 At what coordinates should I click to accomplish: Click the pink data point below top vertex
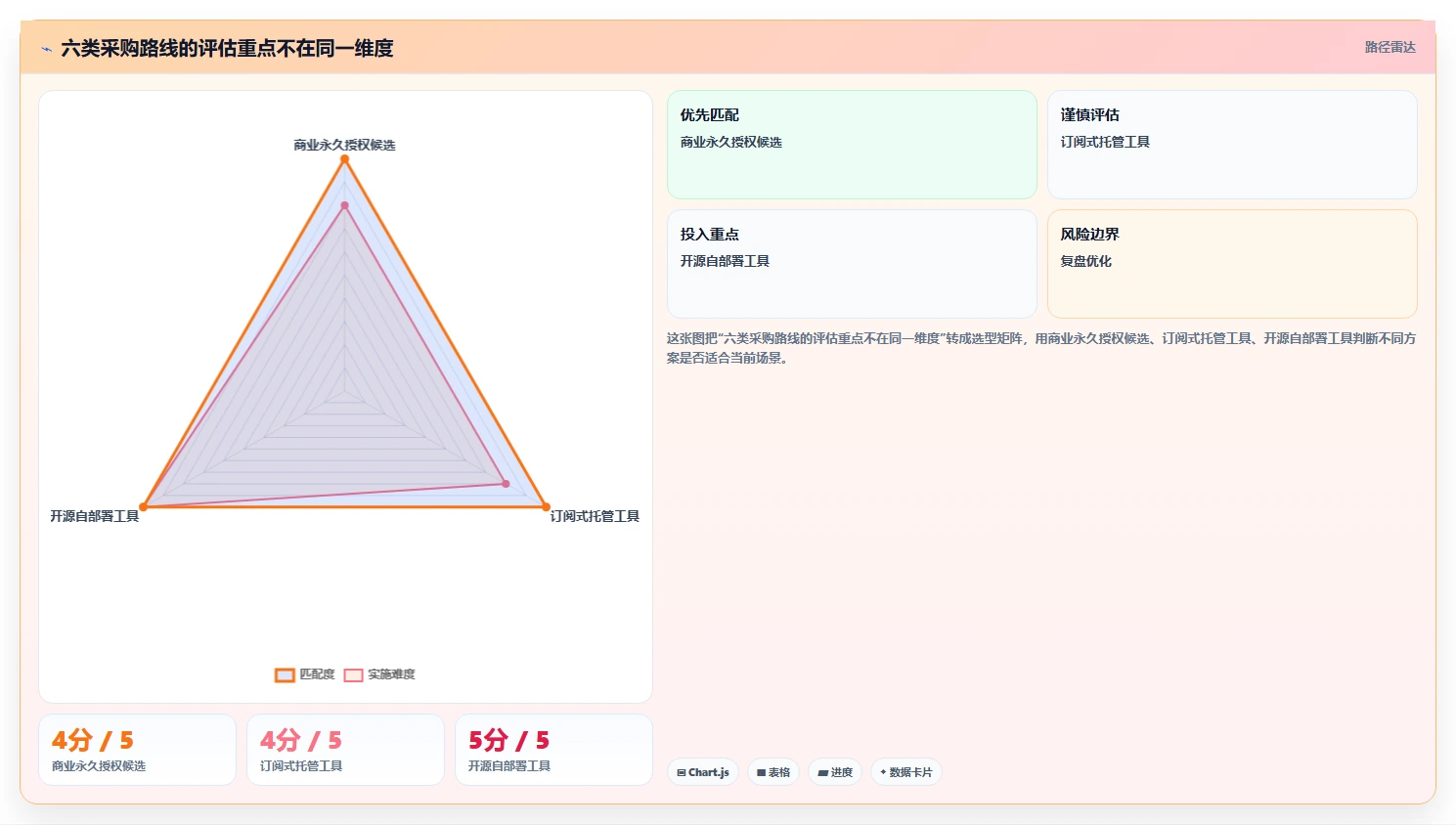(x=344, y=205)
